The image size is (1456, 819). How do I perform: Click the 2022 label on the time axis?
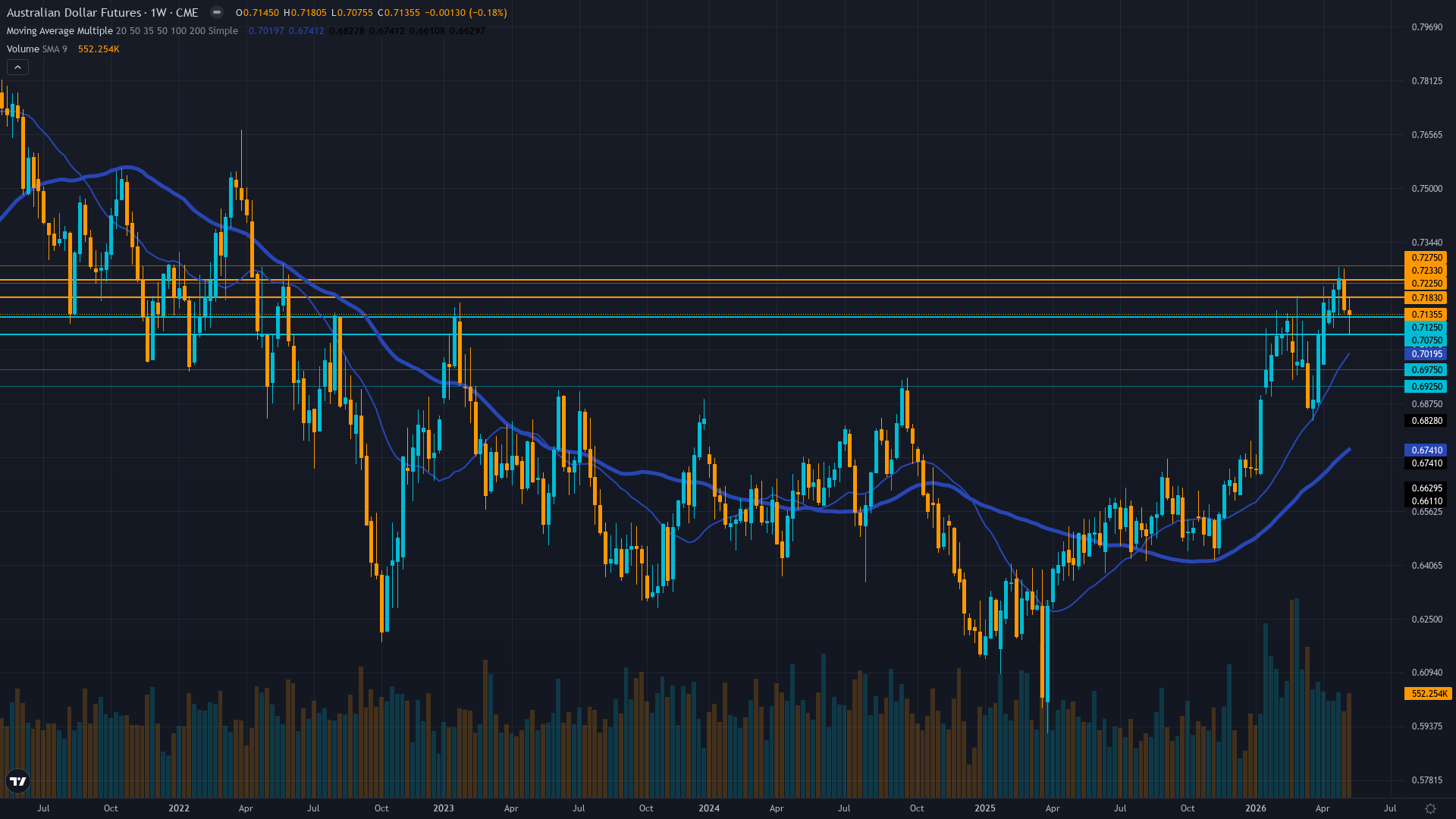179,808
